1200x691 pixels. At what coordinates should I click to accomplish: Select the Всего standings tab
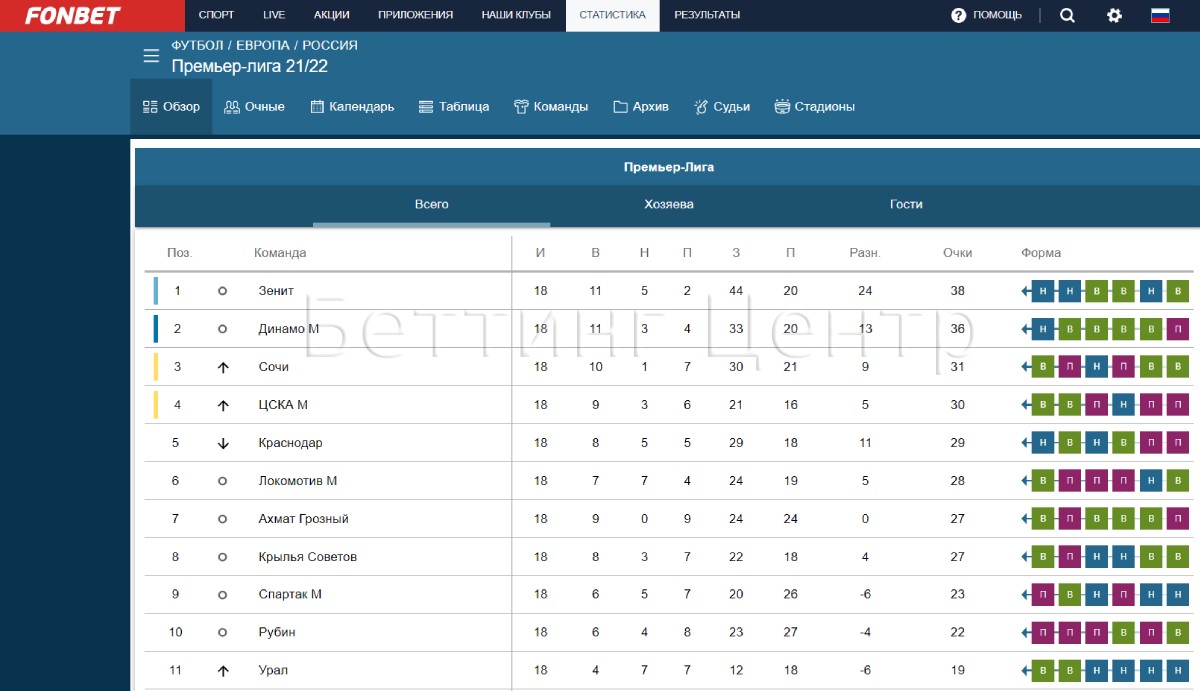[432, 205]
